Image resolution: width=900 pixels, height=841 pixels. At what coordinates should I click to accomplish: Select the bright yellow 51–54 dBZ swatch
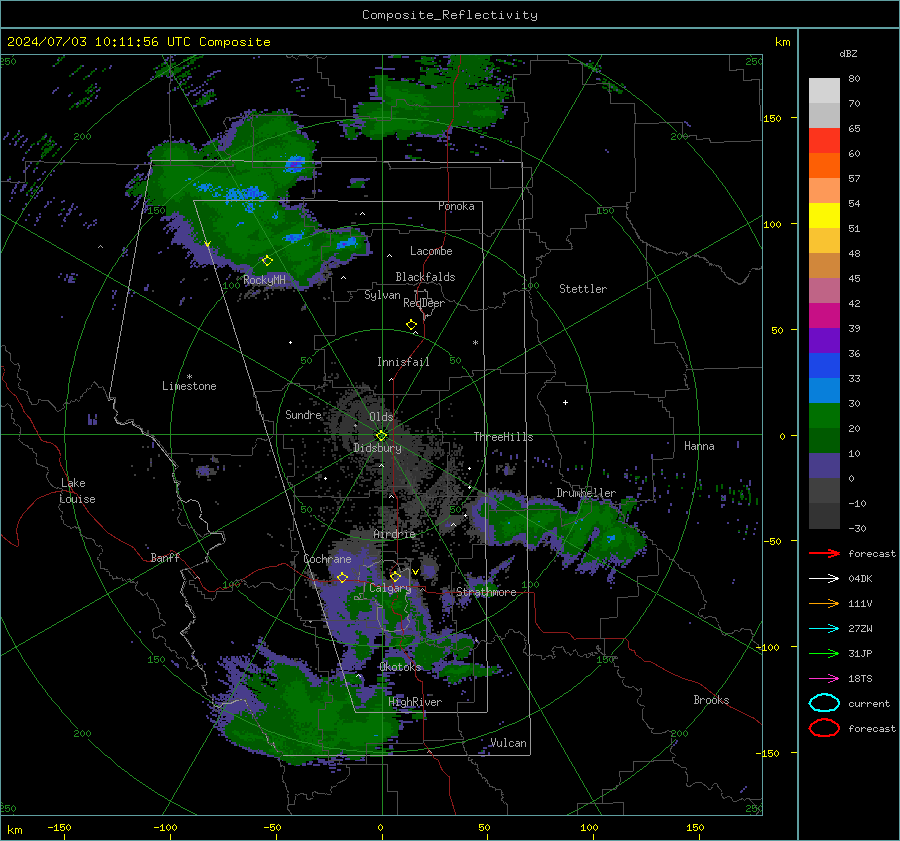point(824,215)
